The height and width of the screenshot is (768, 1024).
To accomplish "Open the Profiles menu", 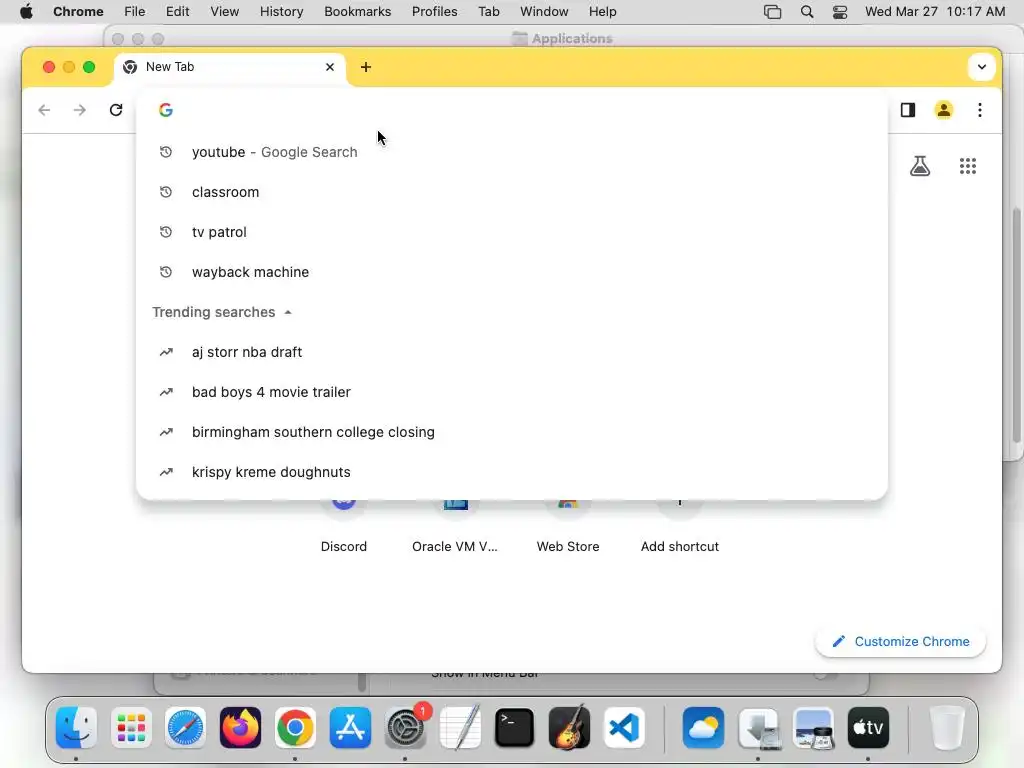I will [x=434, y=12].
